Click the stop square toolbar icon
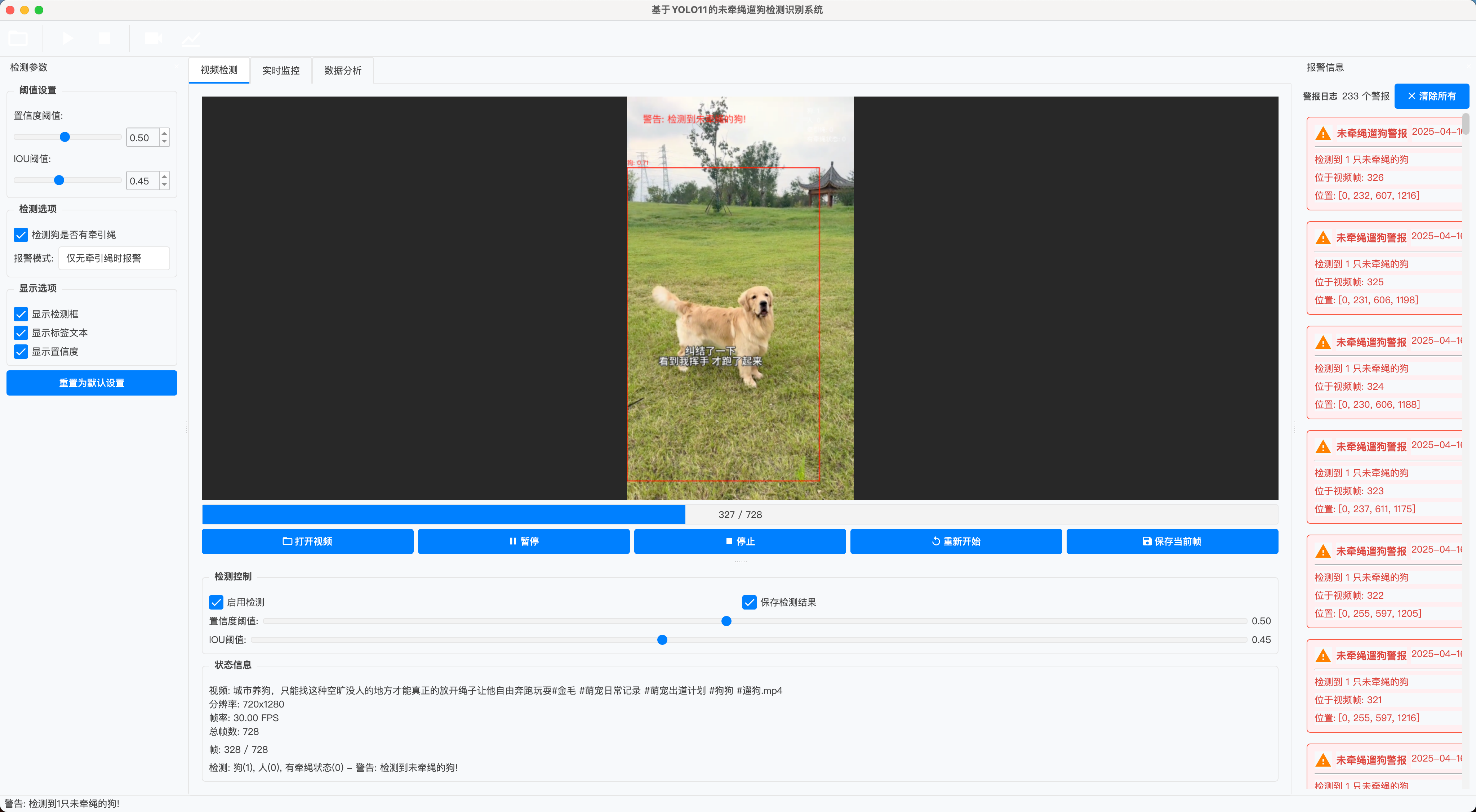Image resolution: width=1476 pixels, height=812 pixels. coord(104,39)
